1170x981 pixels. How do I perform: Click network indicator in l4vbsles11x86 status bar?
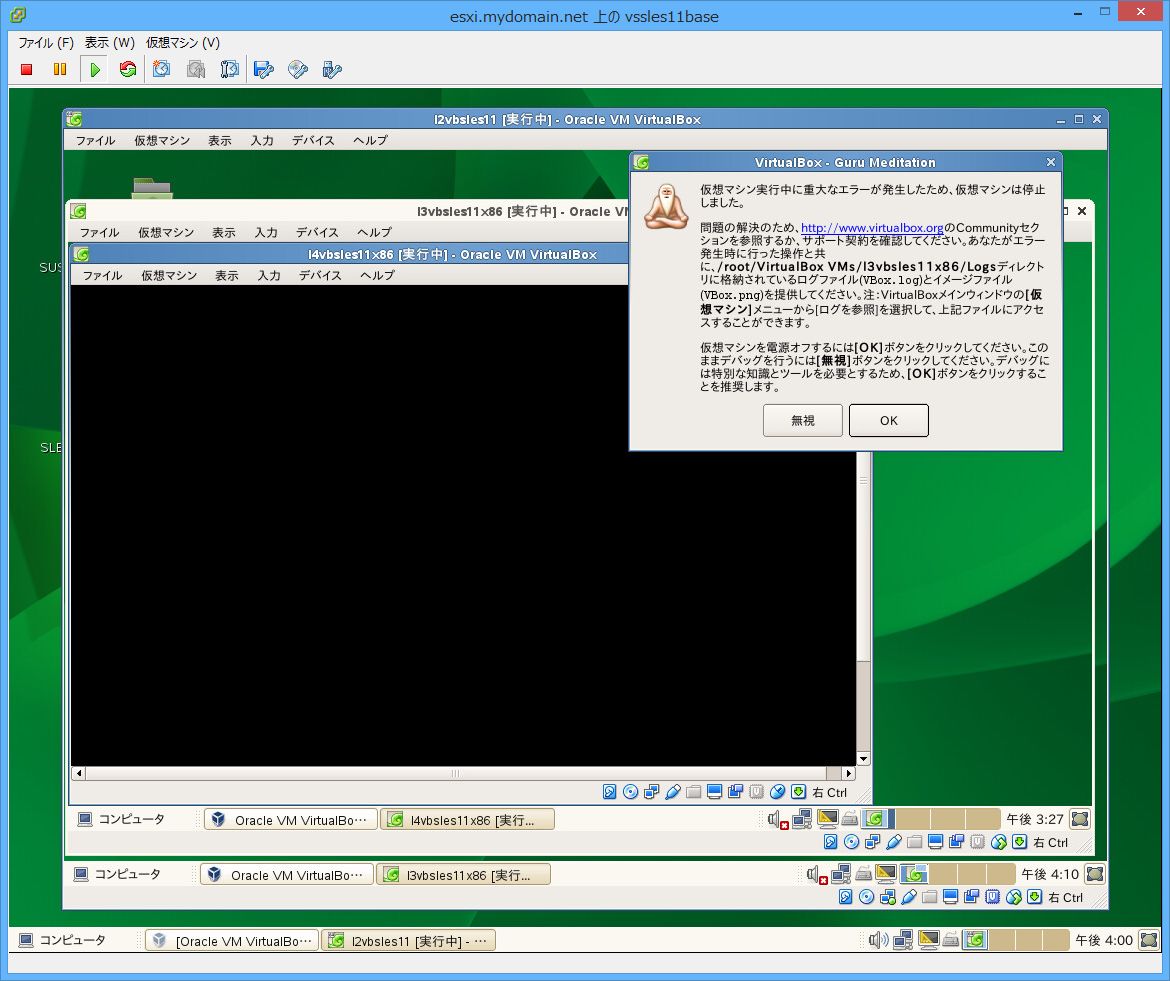pyautogui.click(x=651, y=792)
